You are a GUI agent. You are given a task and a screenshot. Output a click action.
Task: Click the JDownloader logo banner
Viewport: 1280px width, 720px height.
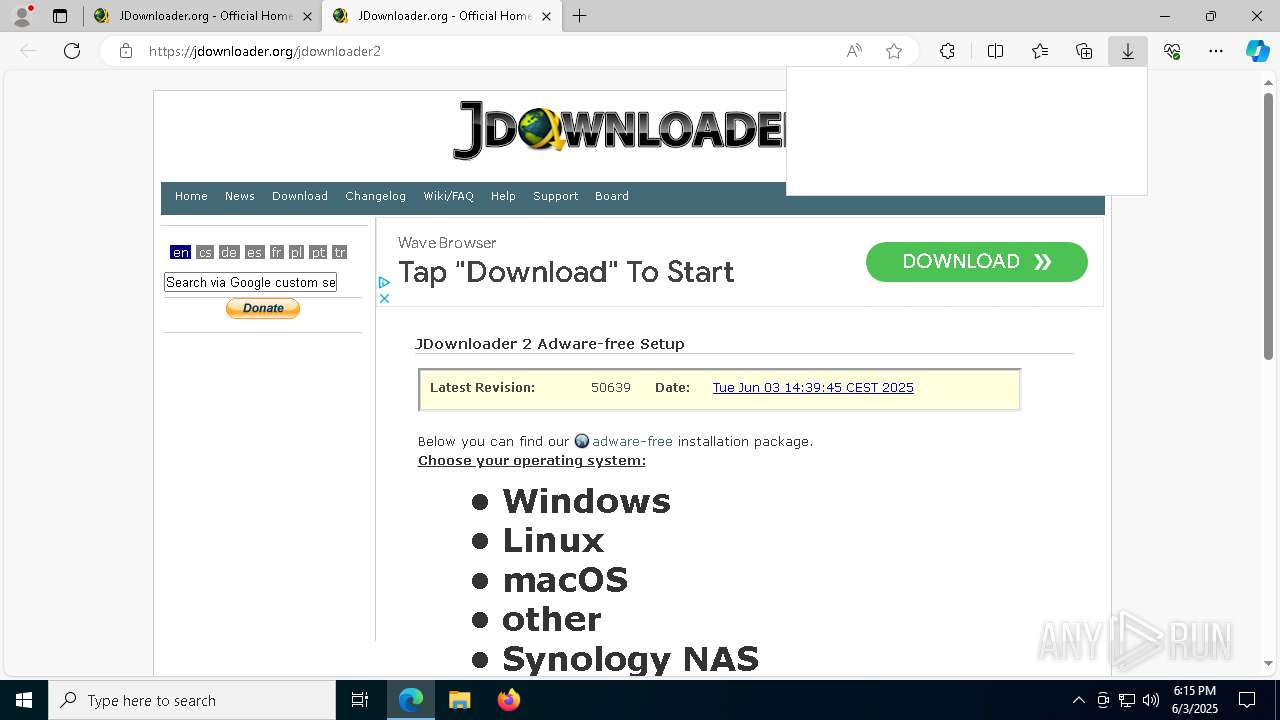(620, 130)
